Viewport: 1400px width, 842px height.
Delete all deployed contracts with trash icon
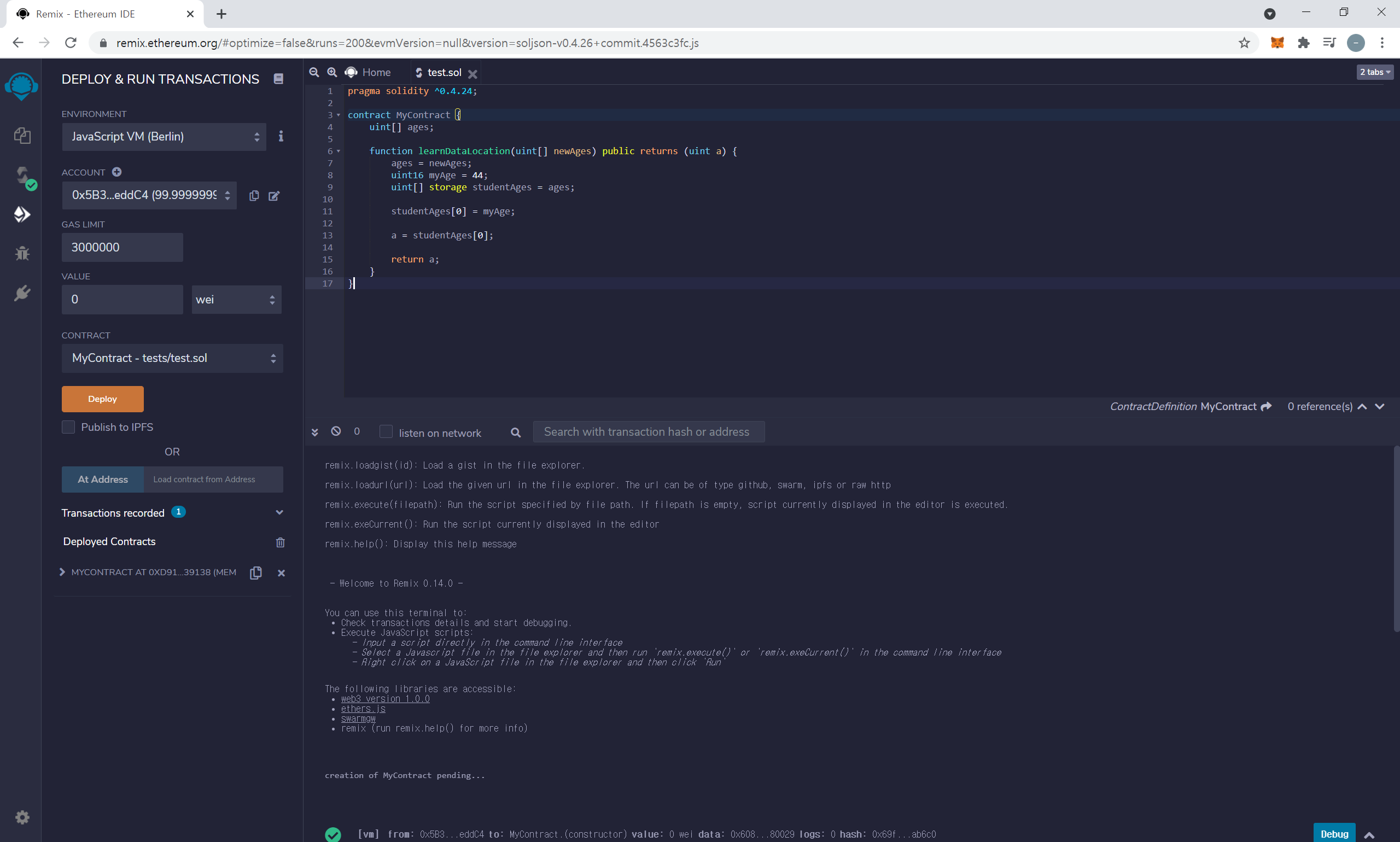coord(280,542)
